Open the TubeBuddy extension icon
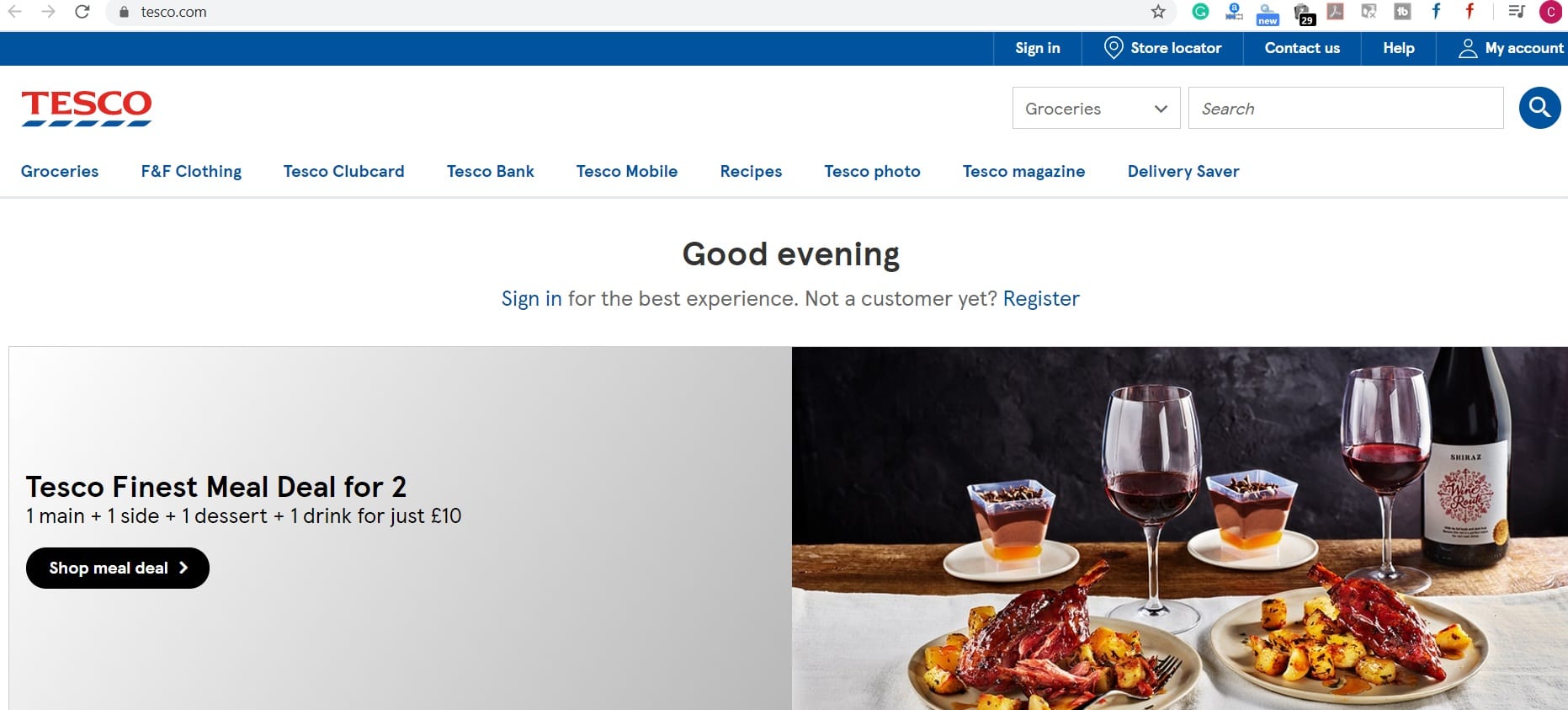Viewport: 1568px width, 710px height. (x=1402, y=12)
